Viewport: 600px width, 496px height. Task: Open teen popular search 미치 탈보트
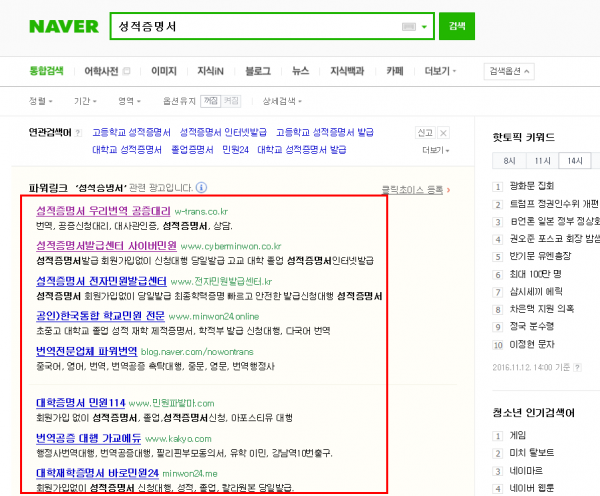click(x=532, y=453)
